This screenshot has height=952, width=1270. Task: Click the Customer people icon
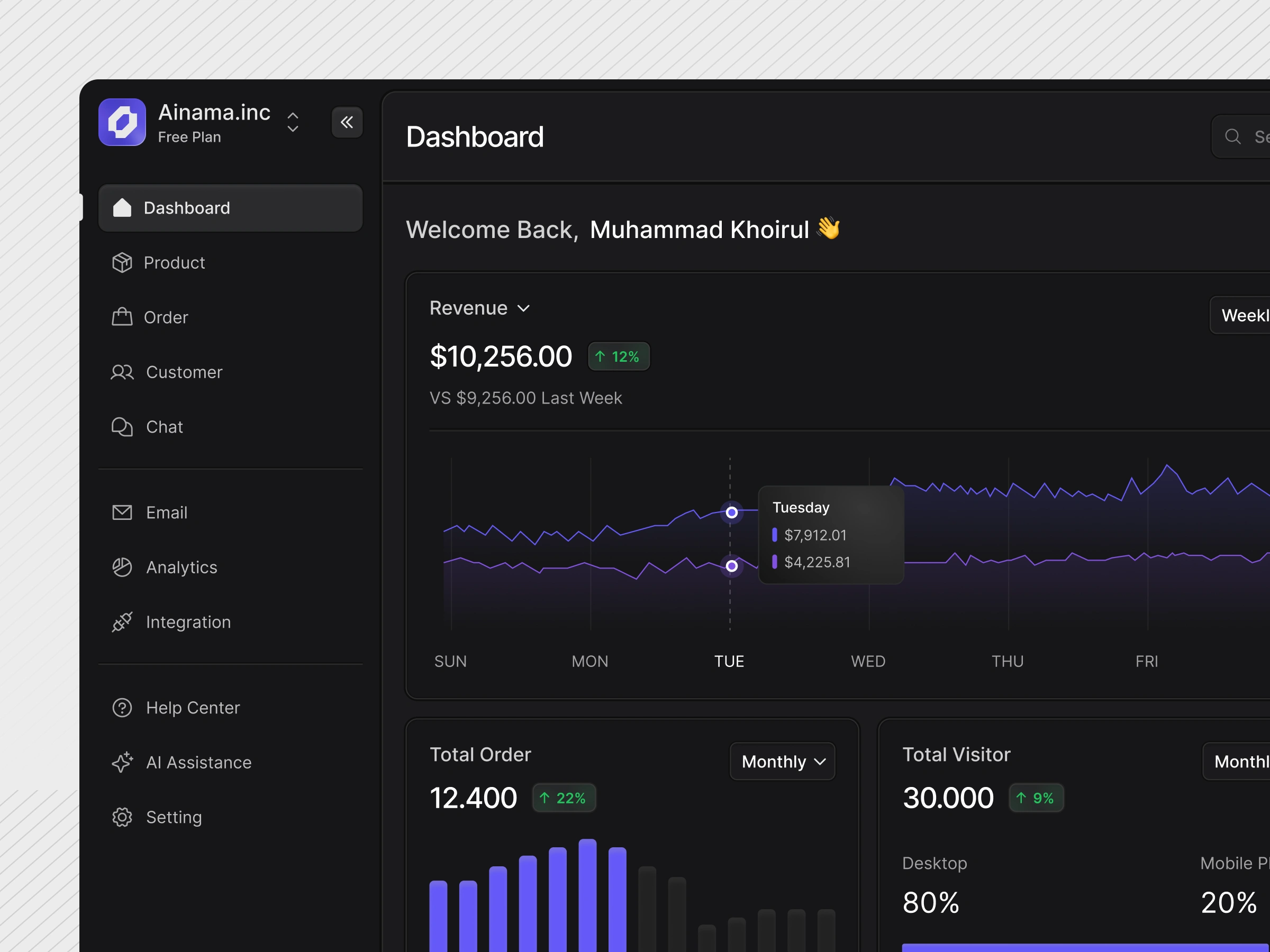tap(122, 372)
